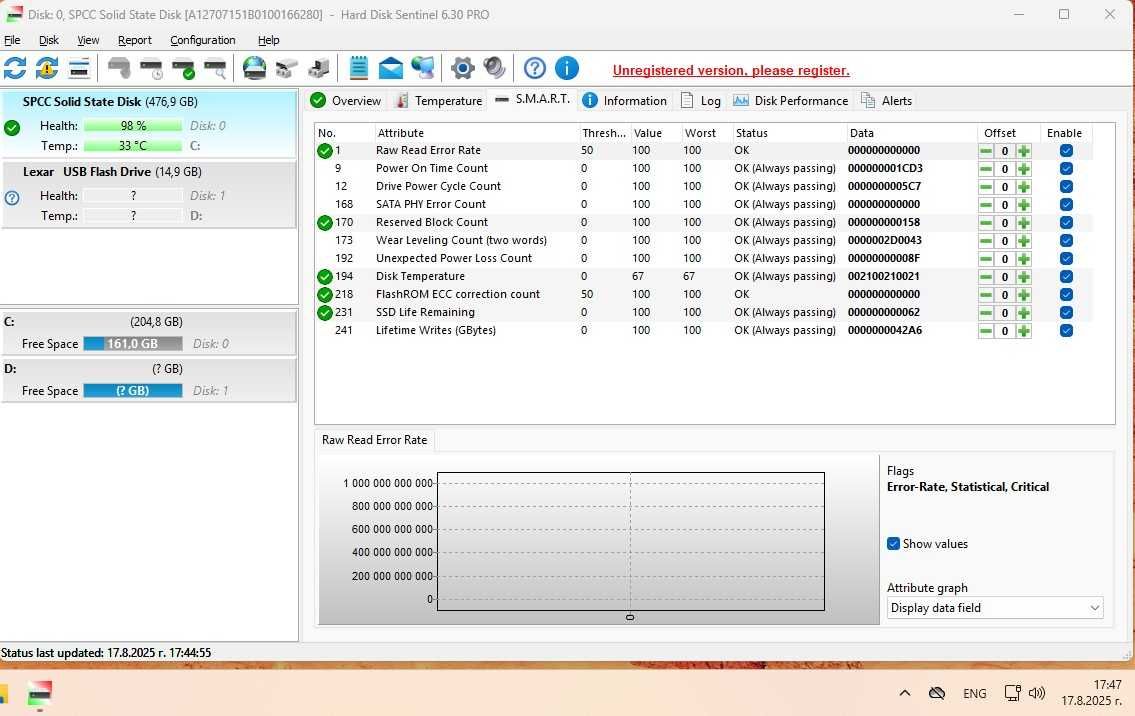Open the View menu
1135x716 pixels.
(88, 40)
